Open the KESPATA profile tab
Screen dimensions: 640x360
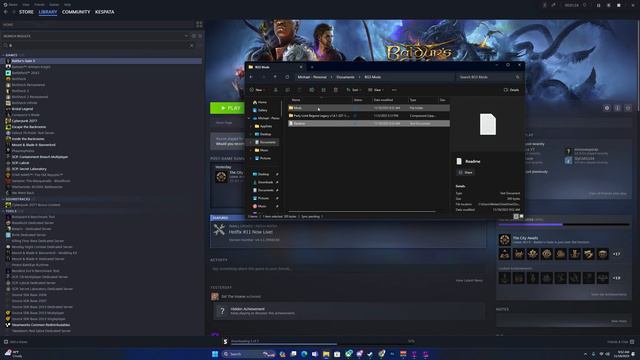104,12
